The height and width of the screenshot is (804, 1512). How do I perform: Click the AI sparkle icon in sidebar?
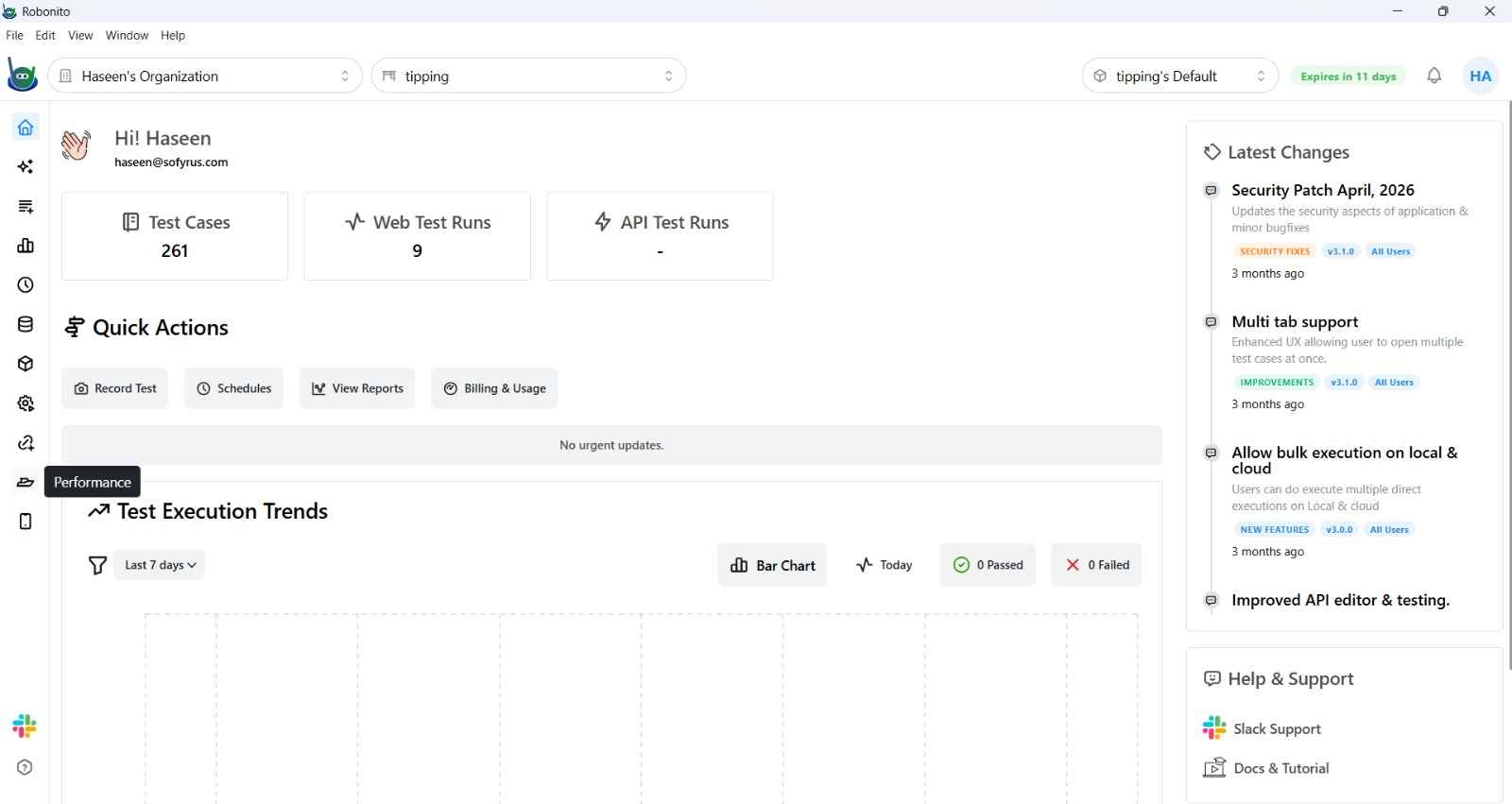click(x=26, y=167)
